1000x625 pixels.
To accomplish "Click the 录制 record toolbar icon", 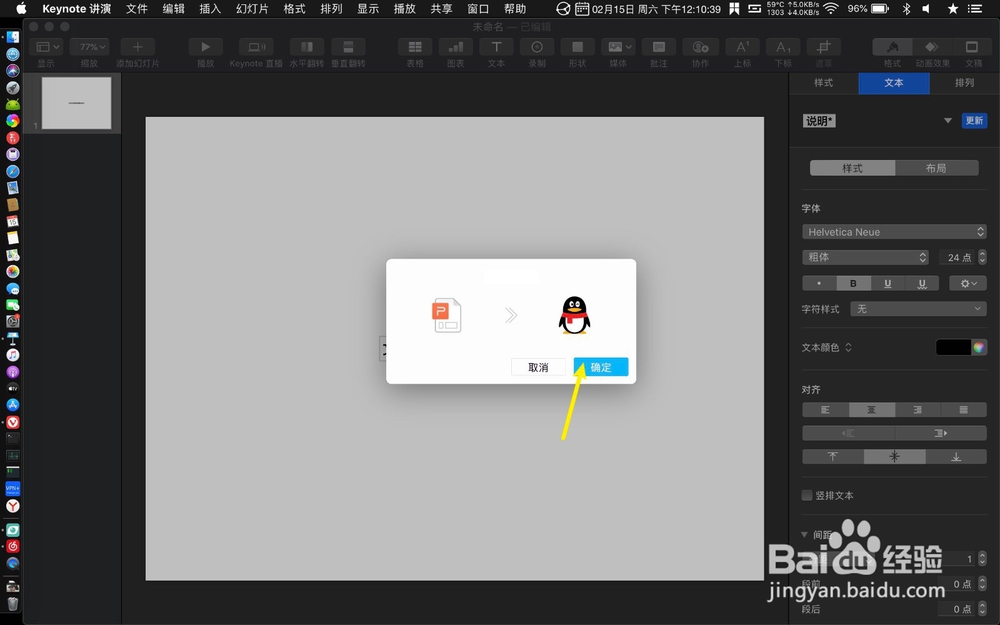I will click(x=537, y=47).
